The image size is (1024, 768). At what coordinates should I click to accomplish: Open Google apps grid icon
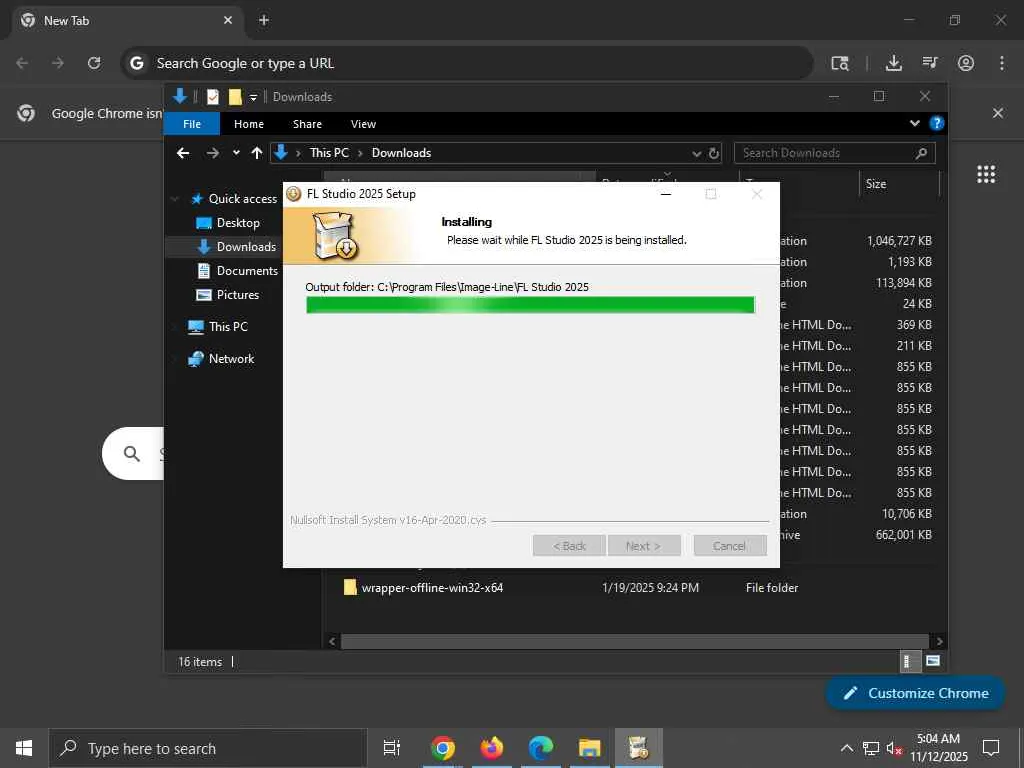pyautogui.click(x=986, y=174)
